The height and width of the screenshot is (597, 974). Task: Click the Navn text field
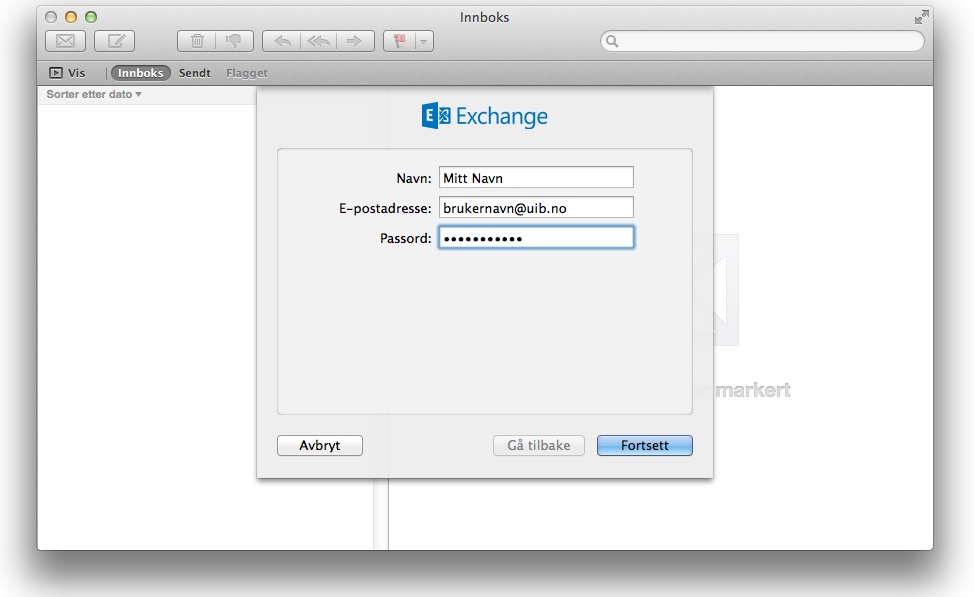pos(536,177)
